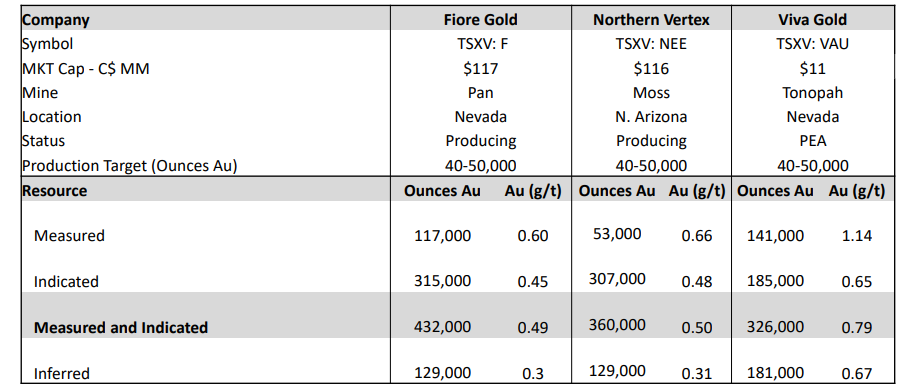Select the Production Target row label

tap(130, 166)
